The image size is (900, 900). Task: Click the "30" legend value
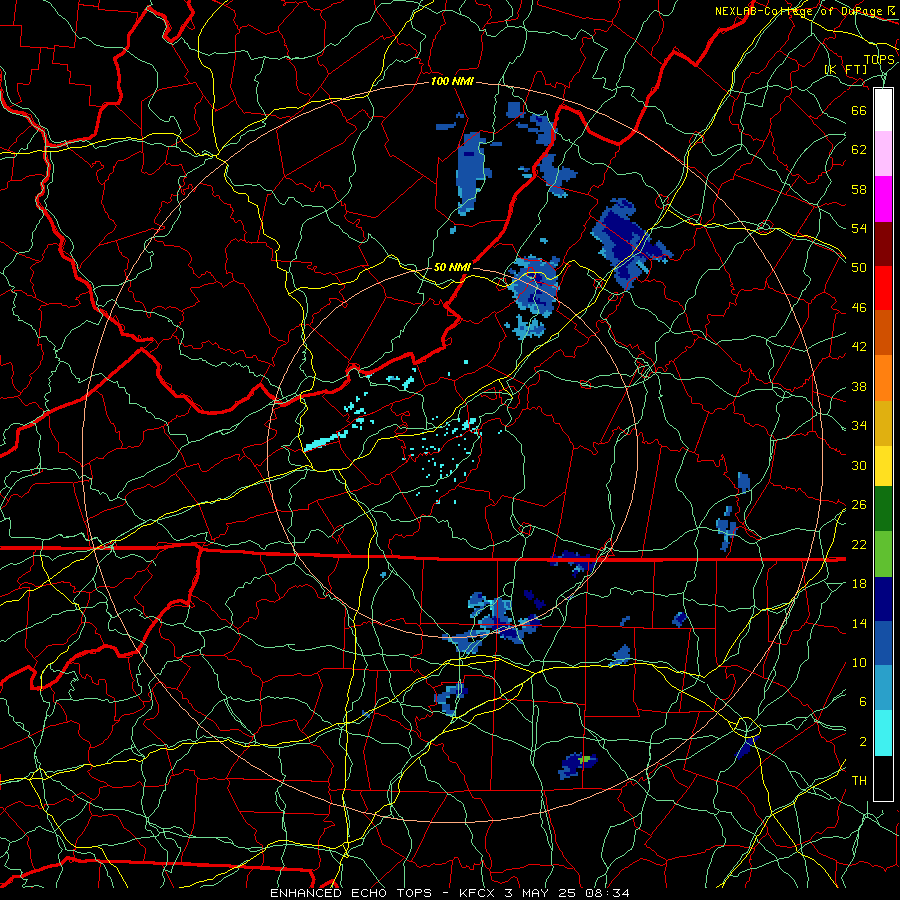tap(859, 465)
